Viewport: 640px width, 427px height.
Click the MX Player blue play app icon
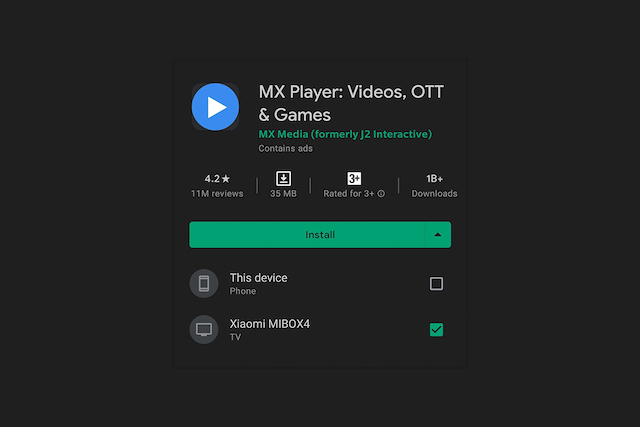(215, 107)
